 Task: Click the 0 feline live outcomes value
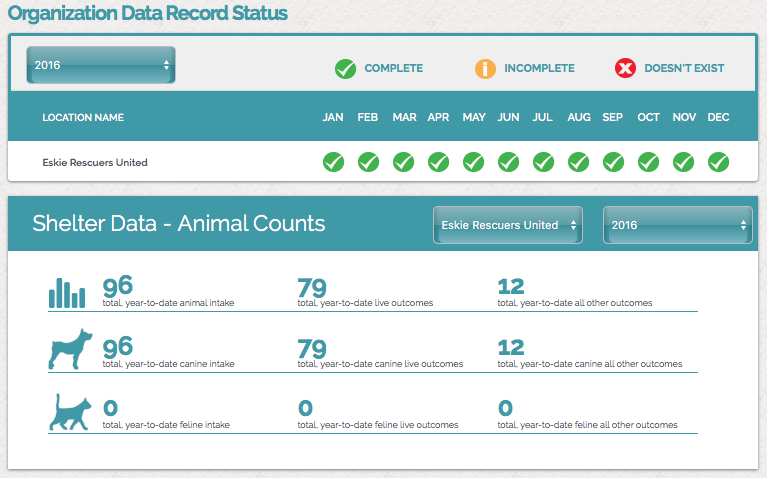point(305,408)
